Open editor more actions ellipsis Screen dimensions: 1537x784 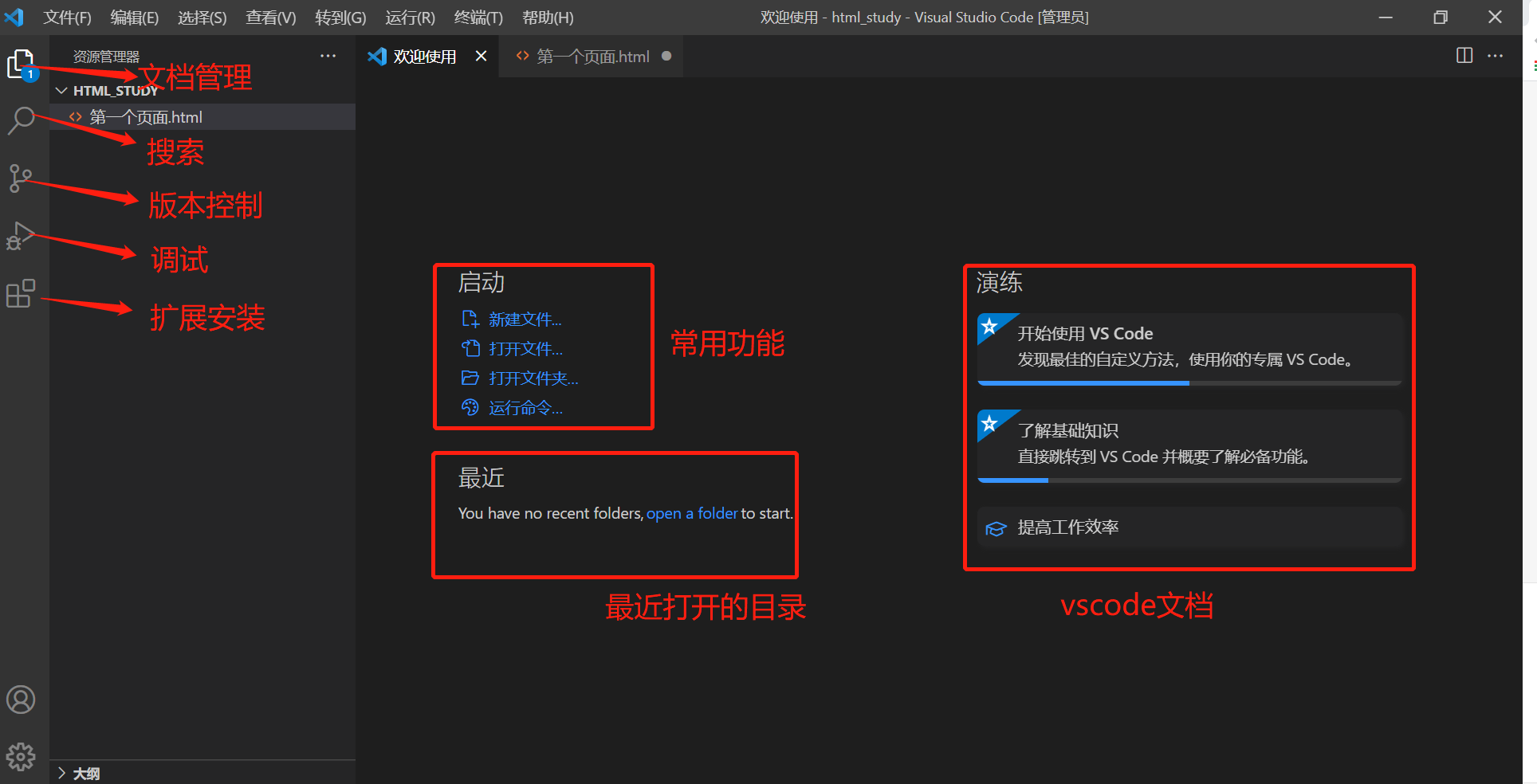[x=1495, y=56]
